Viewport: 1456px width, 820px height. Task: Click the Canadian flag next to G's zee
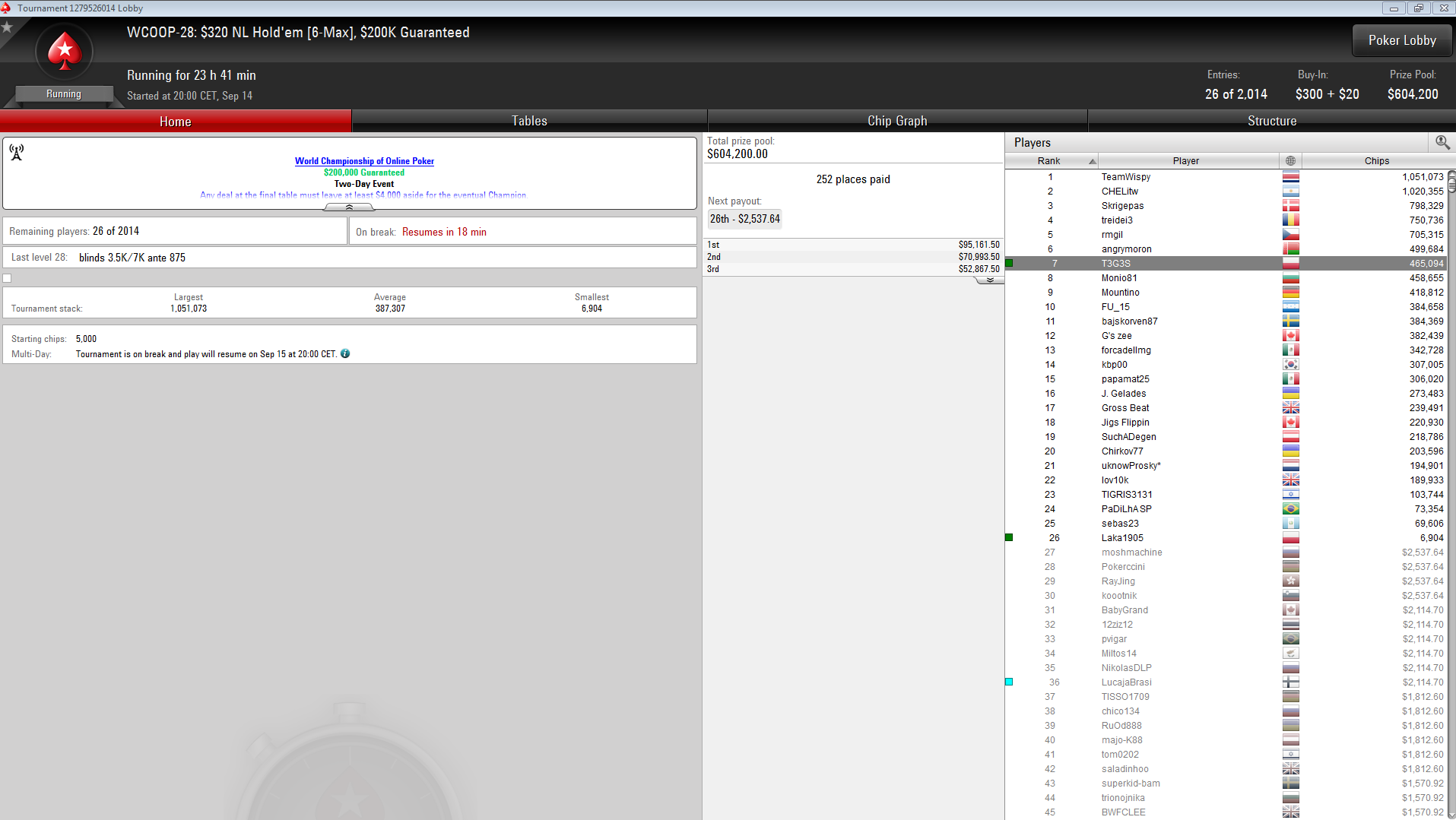[x=1290, y=336]
